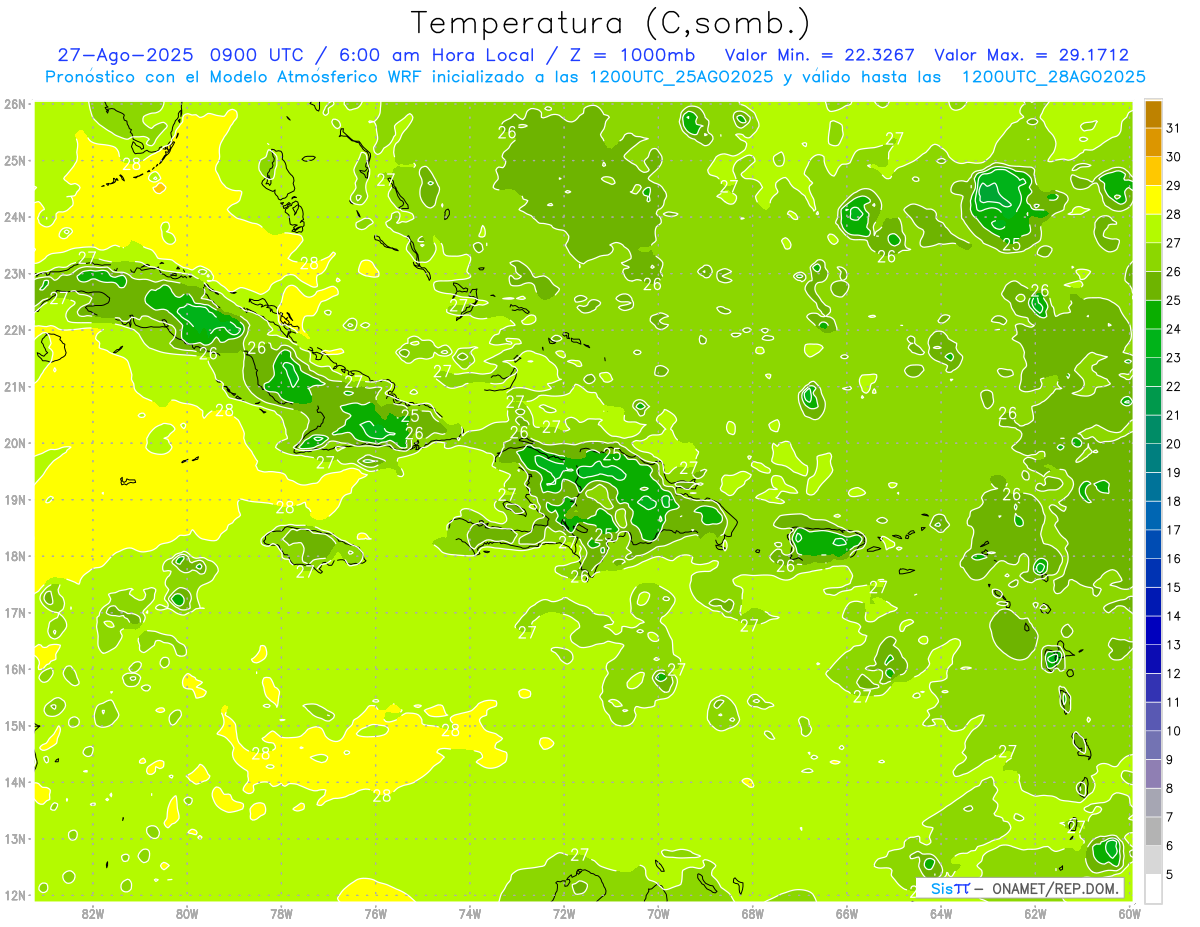
Task: Click the "18N" latitude axis label
Action: pos(14,556)
